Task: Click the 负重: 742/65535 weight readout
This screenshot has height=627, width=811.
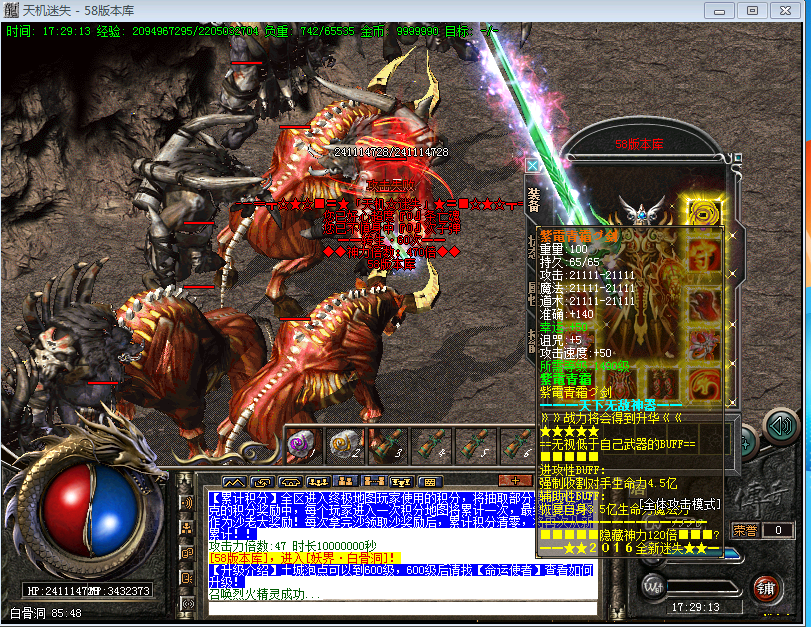Action: click(x=309, y=31)
